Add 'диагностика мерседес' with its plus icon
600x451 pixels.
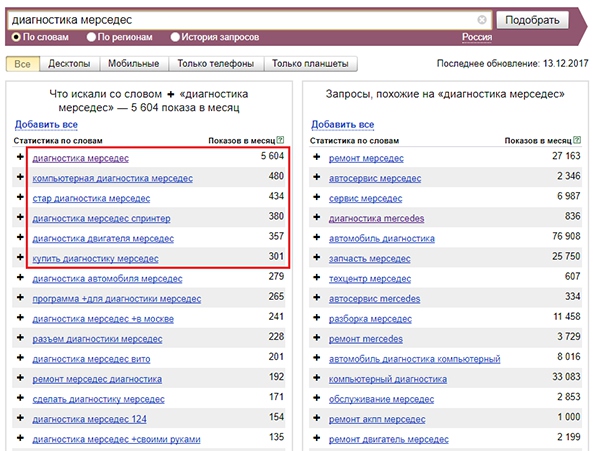[x=20, y=157]
